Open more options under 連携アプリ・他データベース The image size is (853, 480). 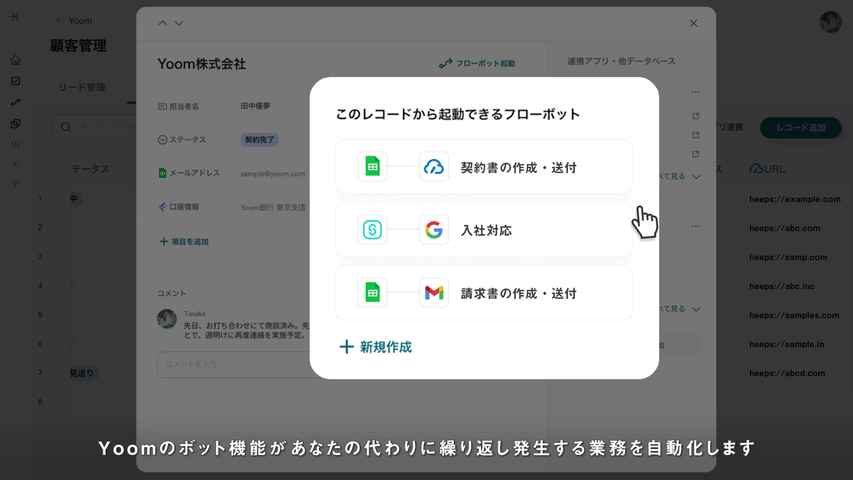point(696,91)
